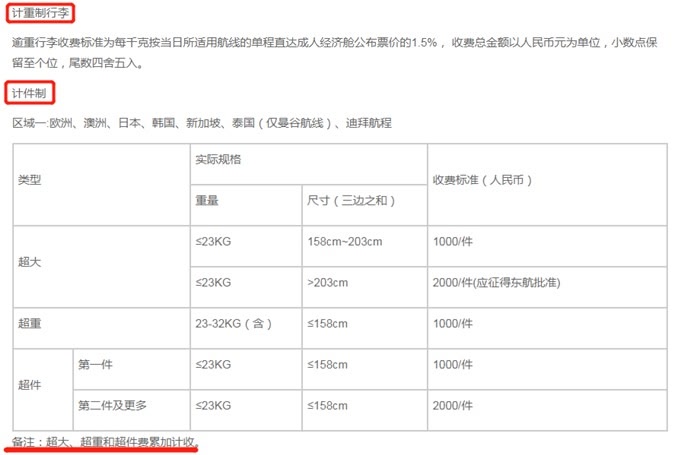680x455 pixels.
Task: Click the ≤158cm cell in 超重 row
Action: point(365,328)
